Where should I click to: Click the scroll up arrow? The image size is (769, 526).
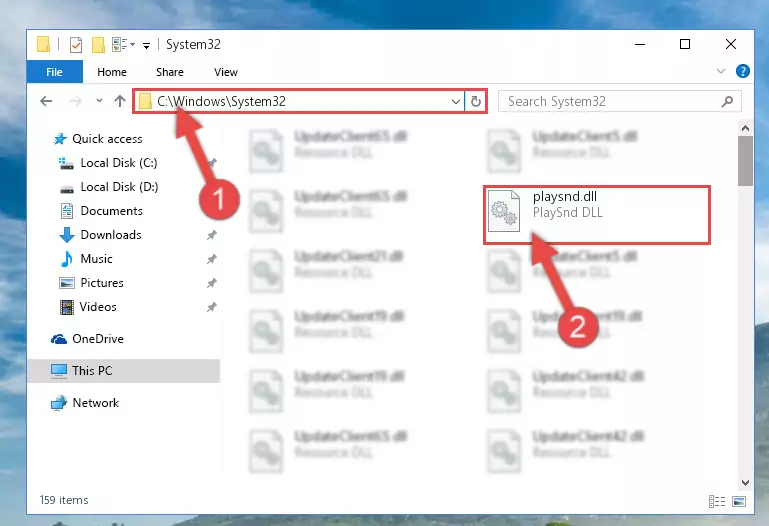(745, 128)
